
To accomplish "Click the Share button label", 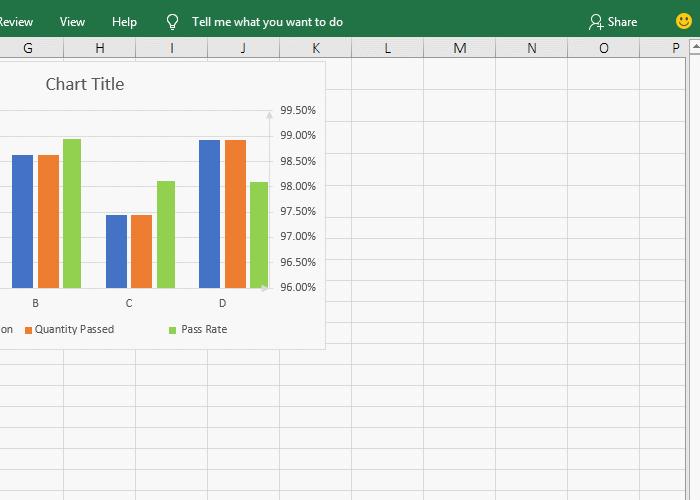I will tap(622, 21).
